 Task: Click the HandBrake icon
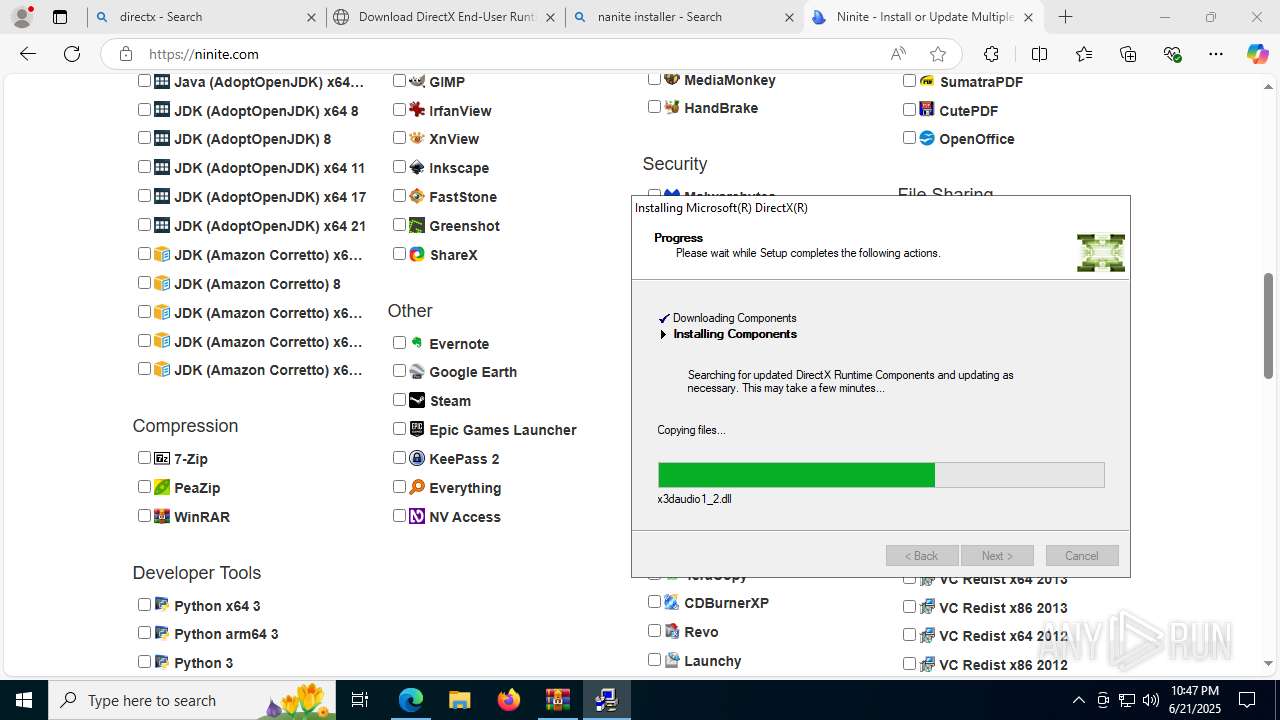tap(672, 107)
